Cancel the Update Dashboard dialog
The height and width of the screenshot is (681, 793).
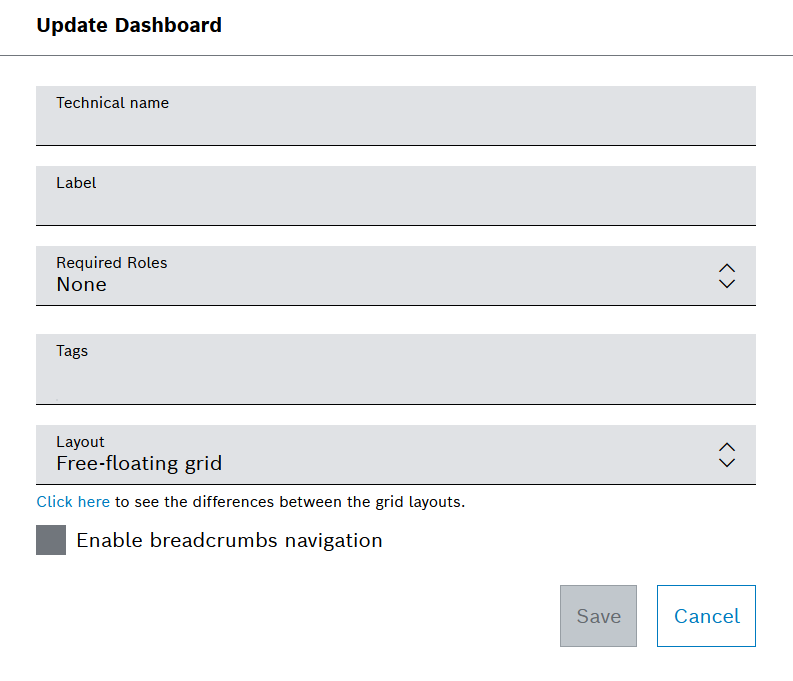[706, 616]
